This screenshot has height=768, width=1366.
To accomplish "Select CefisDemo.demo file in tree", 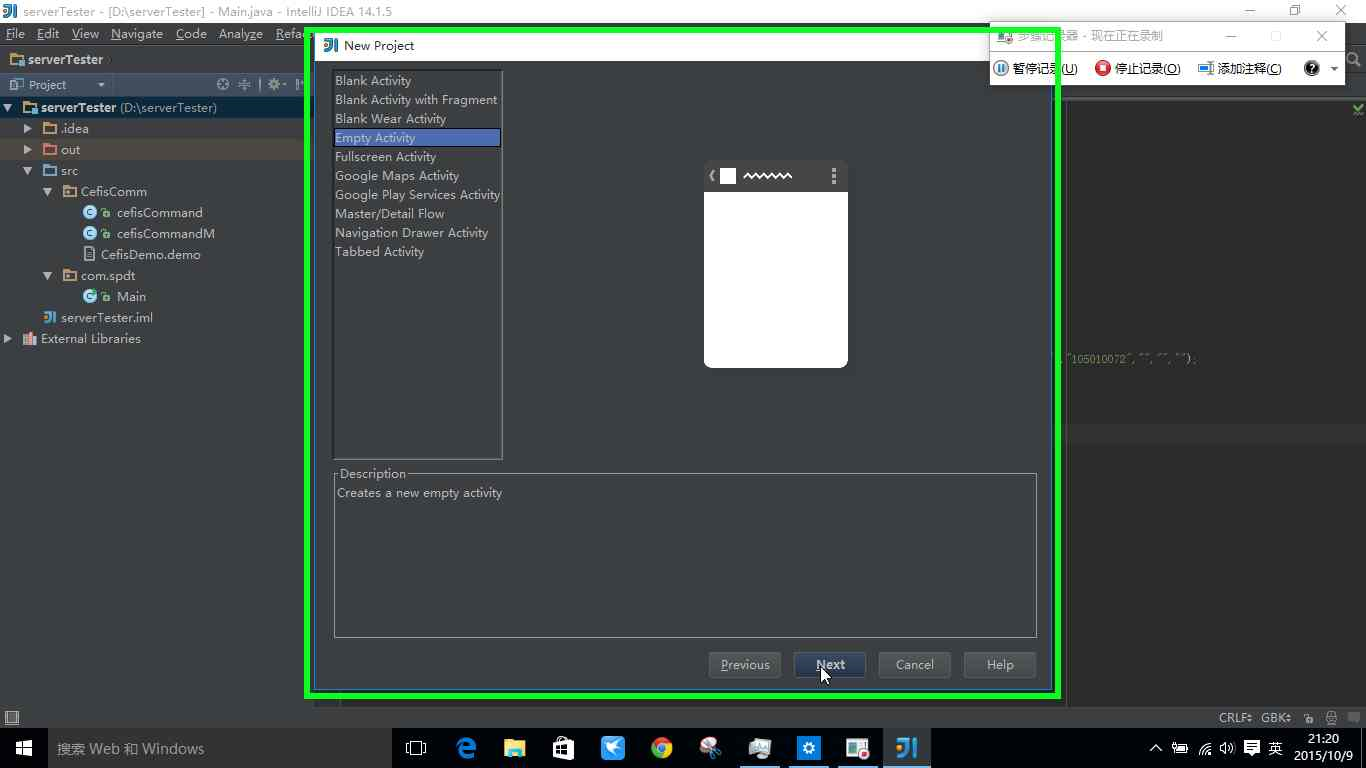I will [150, 254].
